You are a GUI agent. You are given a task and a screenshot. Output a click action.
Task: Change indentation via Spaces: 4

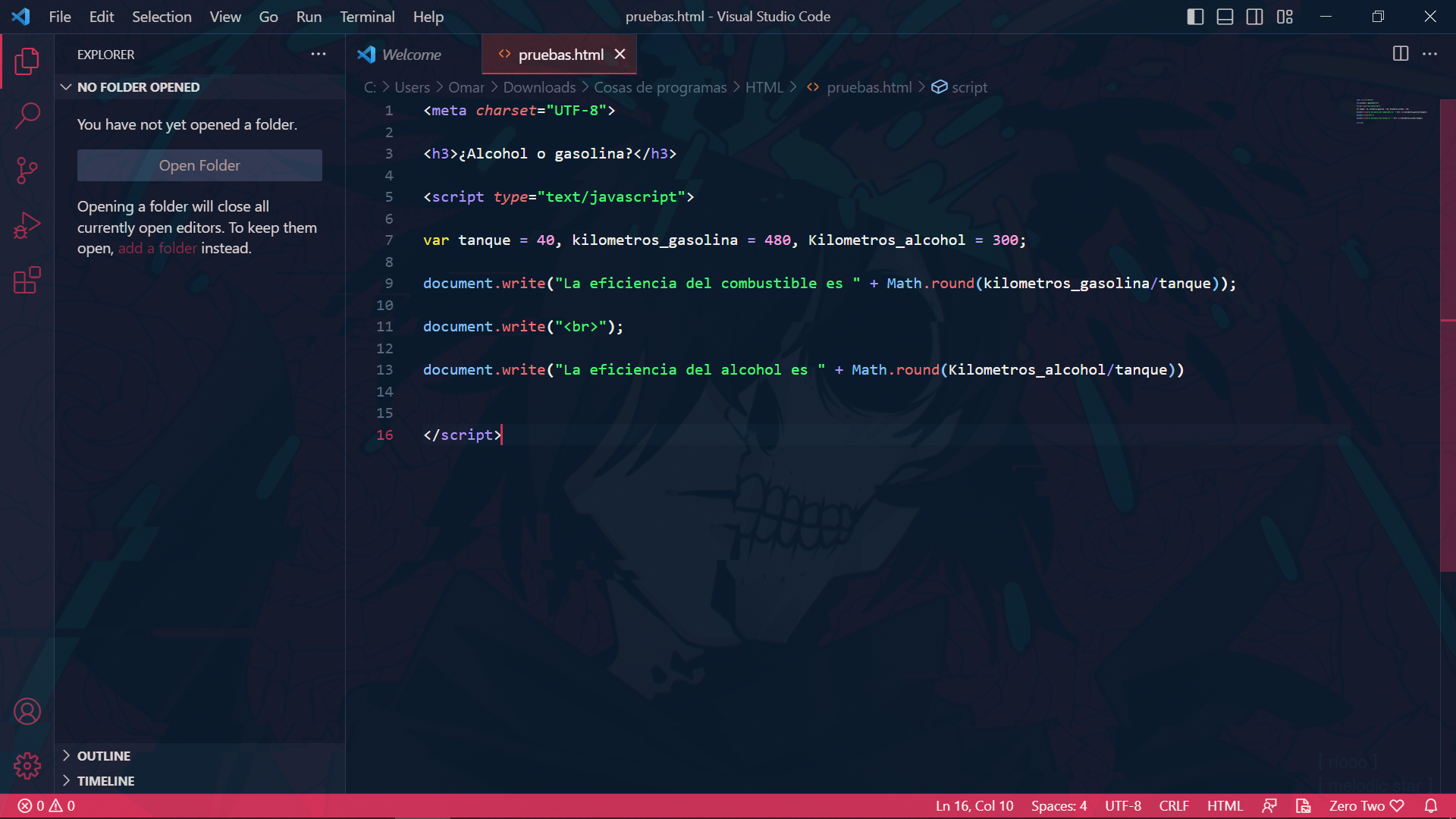(1059, 806)
